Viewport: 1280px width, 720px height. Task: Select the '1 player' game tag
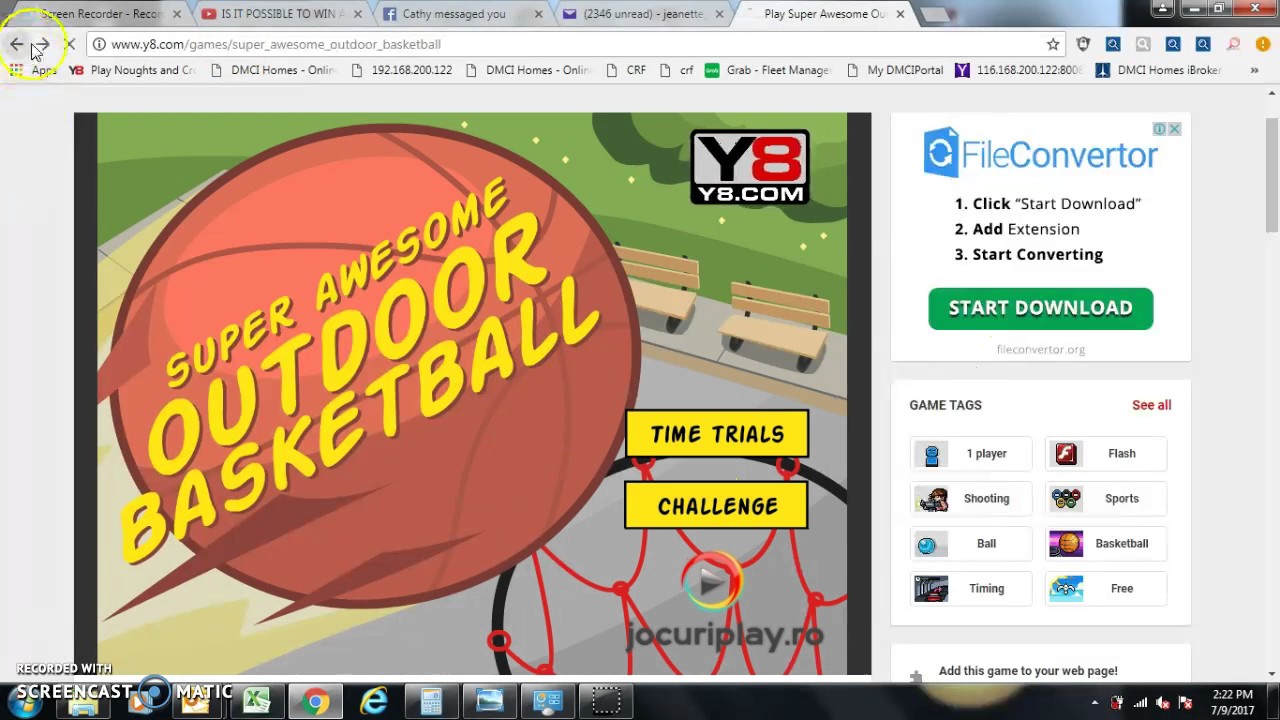[973, 454]
